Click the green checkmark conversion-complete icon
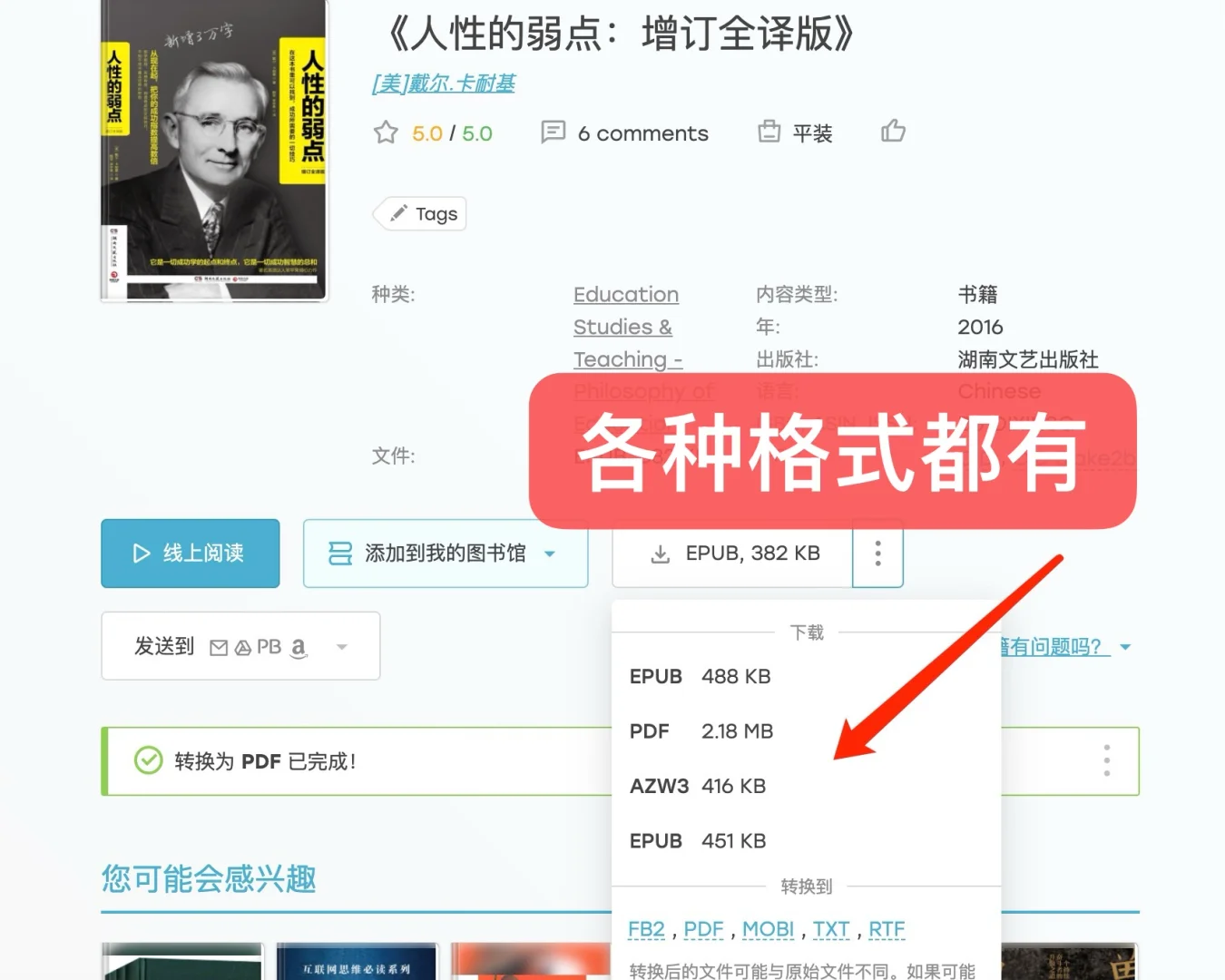The width and height of the screenshot is (1225, 980). (x=148, y=760)
